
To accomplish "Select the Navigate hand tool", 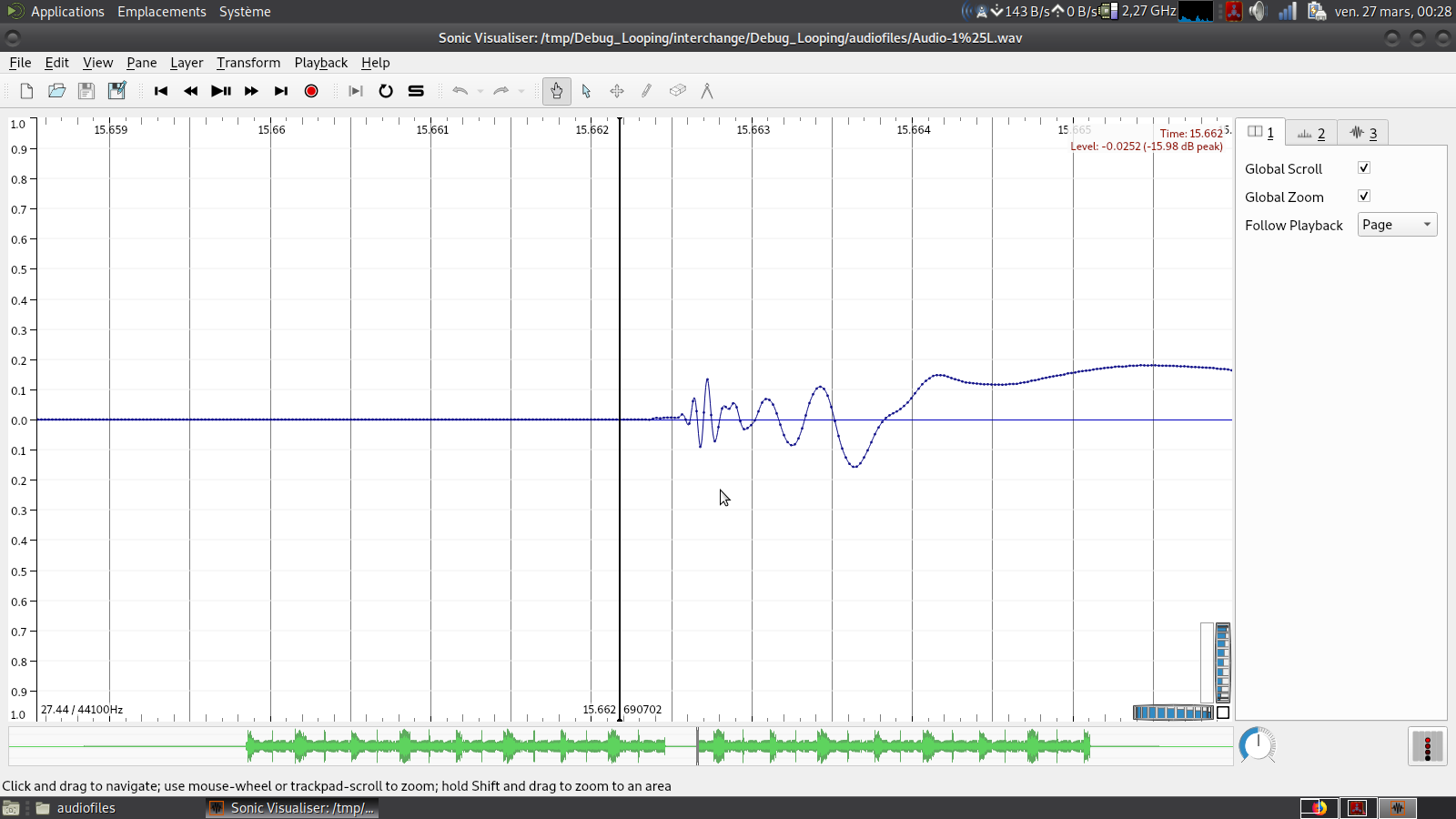I will tap(556, 91).
